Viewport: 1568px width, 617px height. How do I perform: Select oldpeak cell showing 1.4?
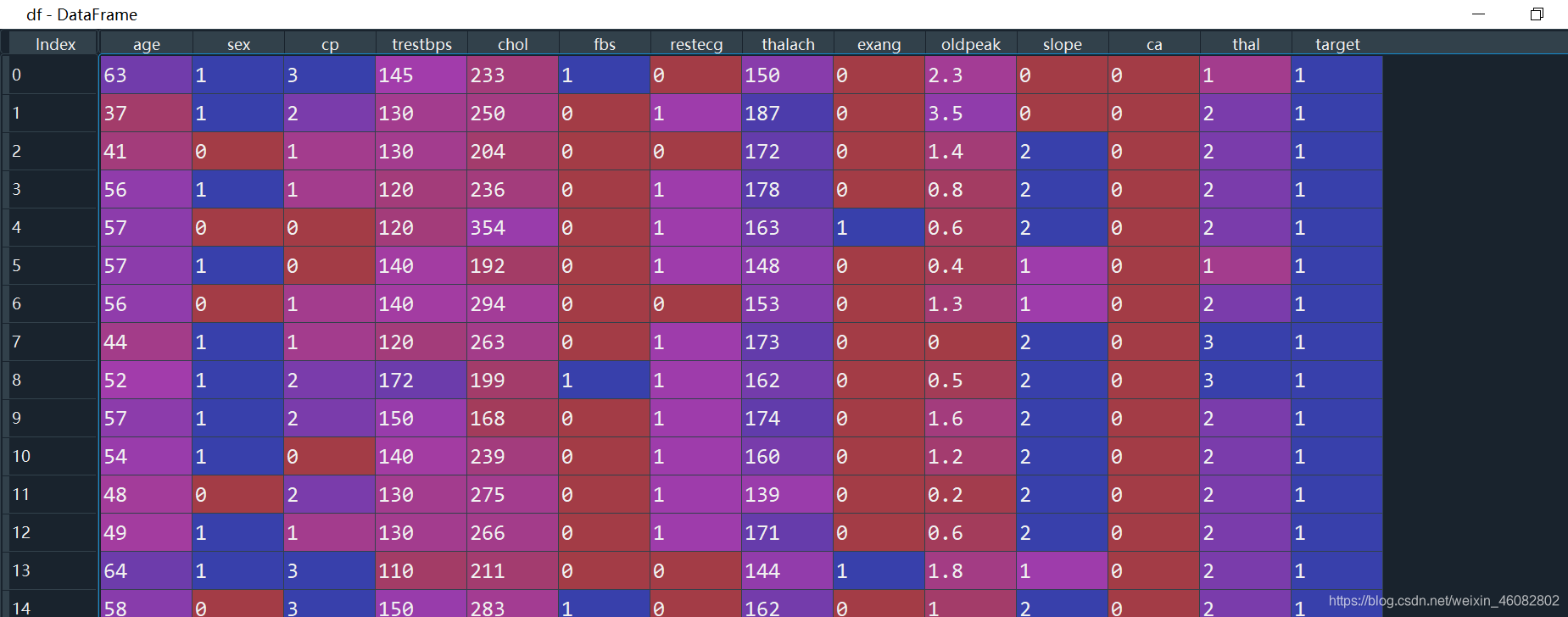click(971, 151)
